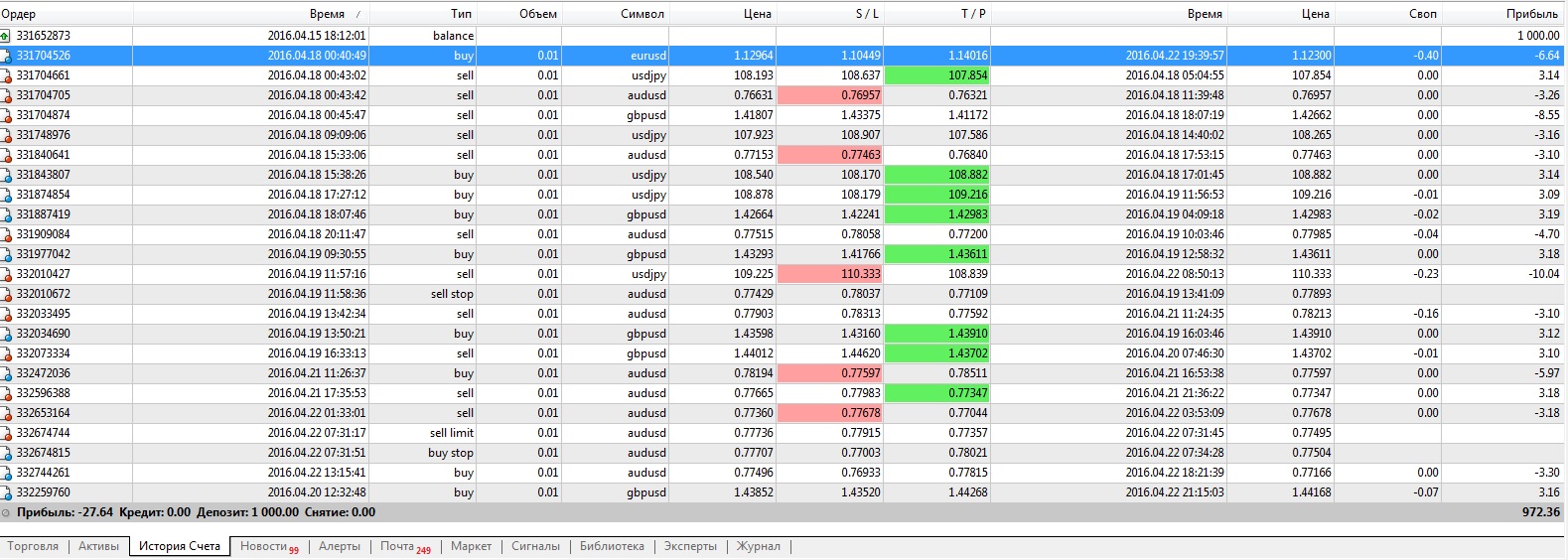
Task: Click the green T/P cell 1.43611
Action: (x=937, y=254)
